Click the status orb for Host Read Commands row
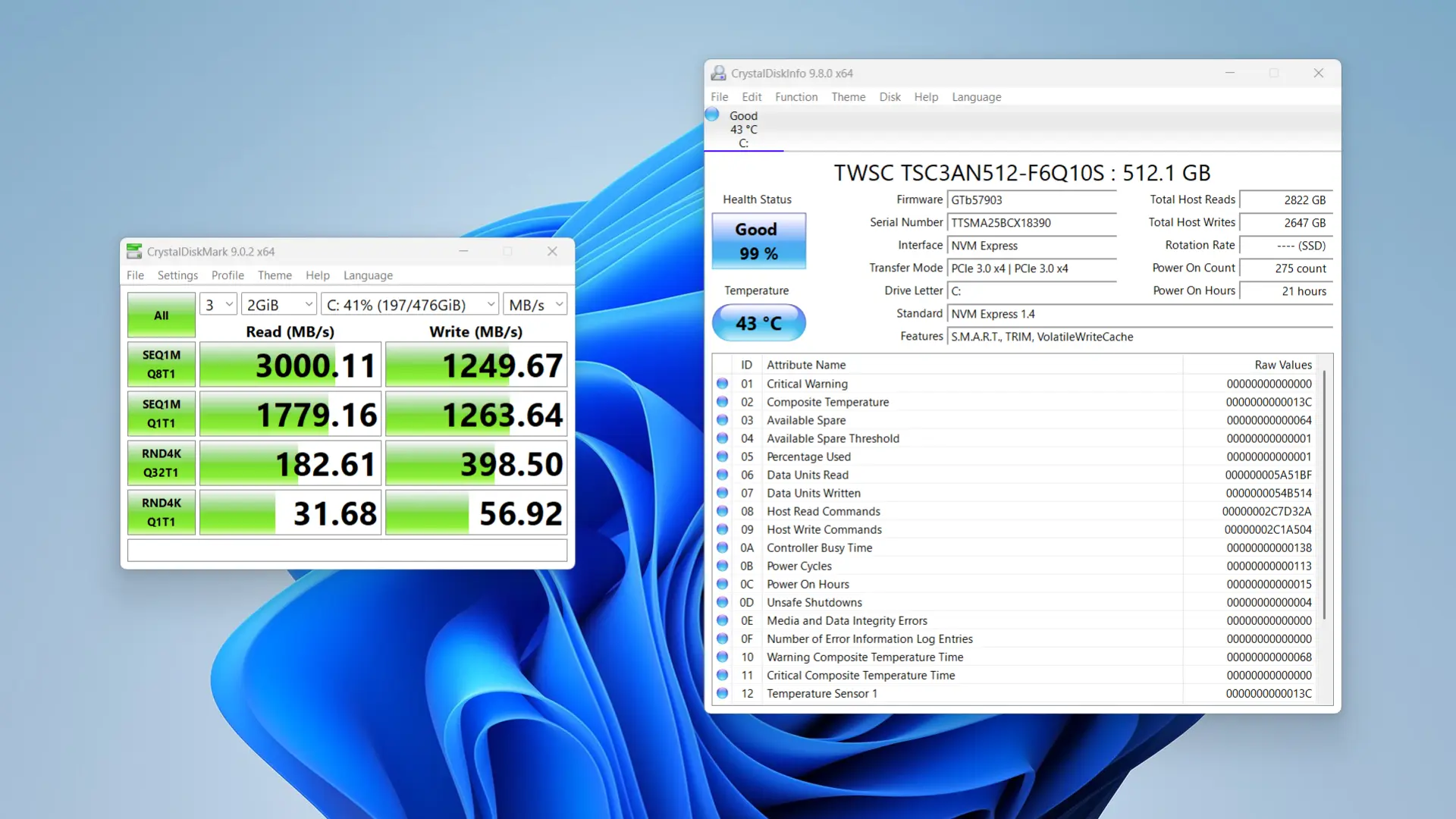 coord(723,511)
